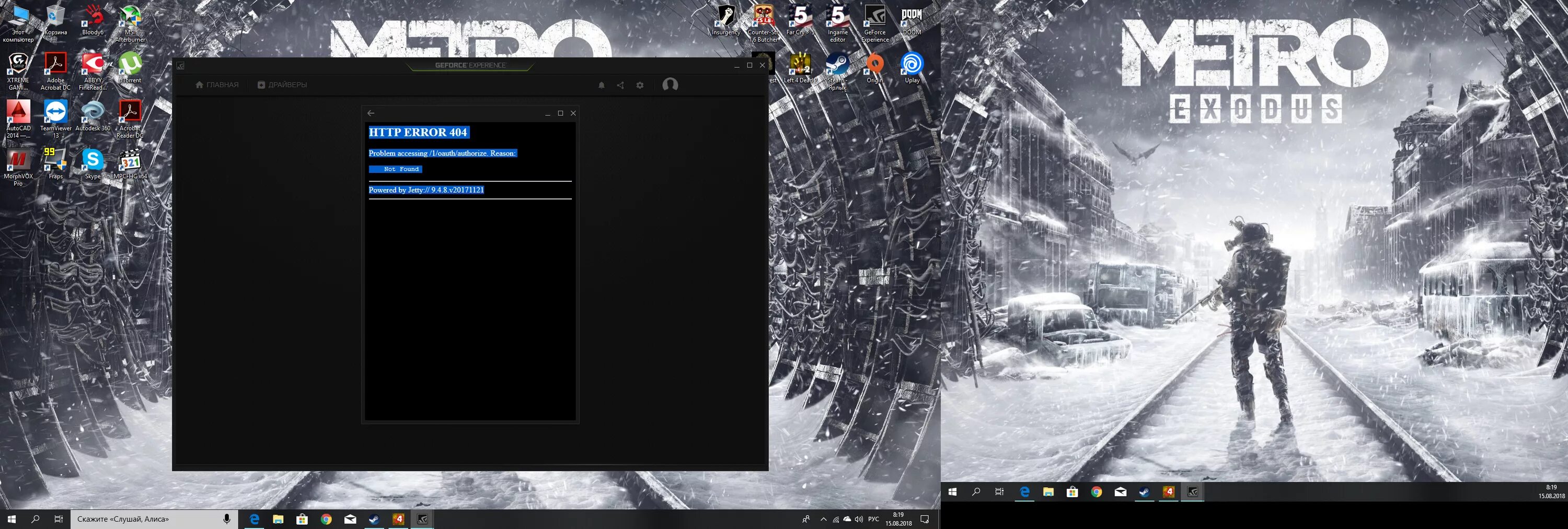Click the HTTP ERROR 404 heading

pos(418,133)
